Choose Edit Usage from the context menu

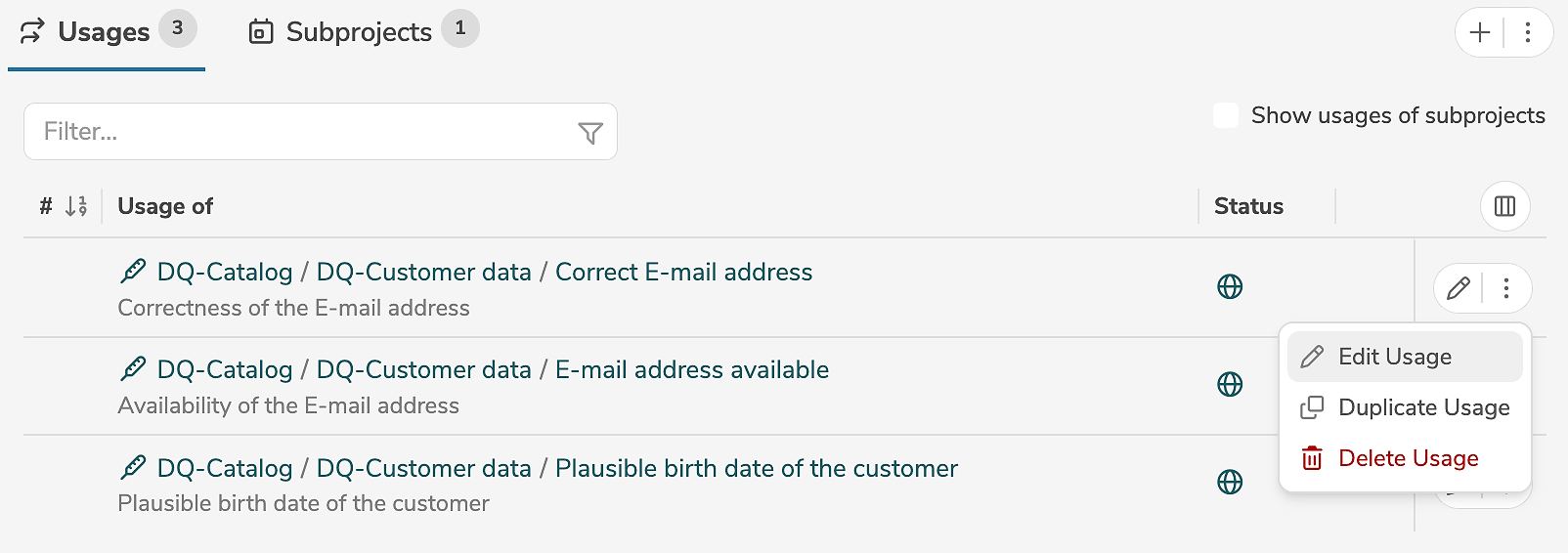pyautogui.click(x=1395, y=357)
